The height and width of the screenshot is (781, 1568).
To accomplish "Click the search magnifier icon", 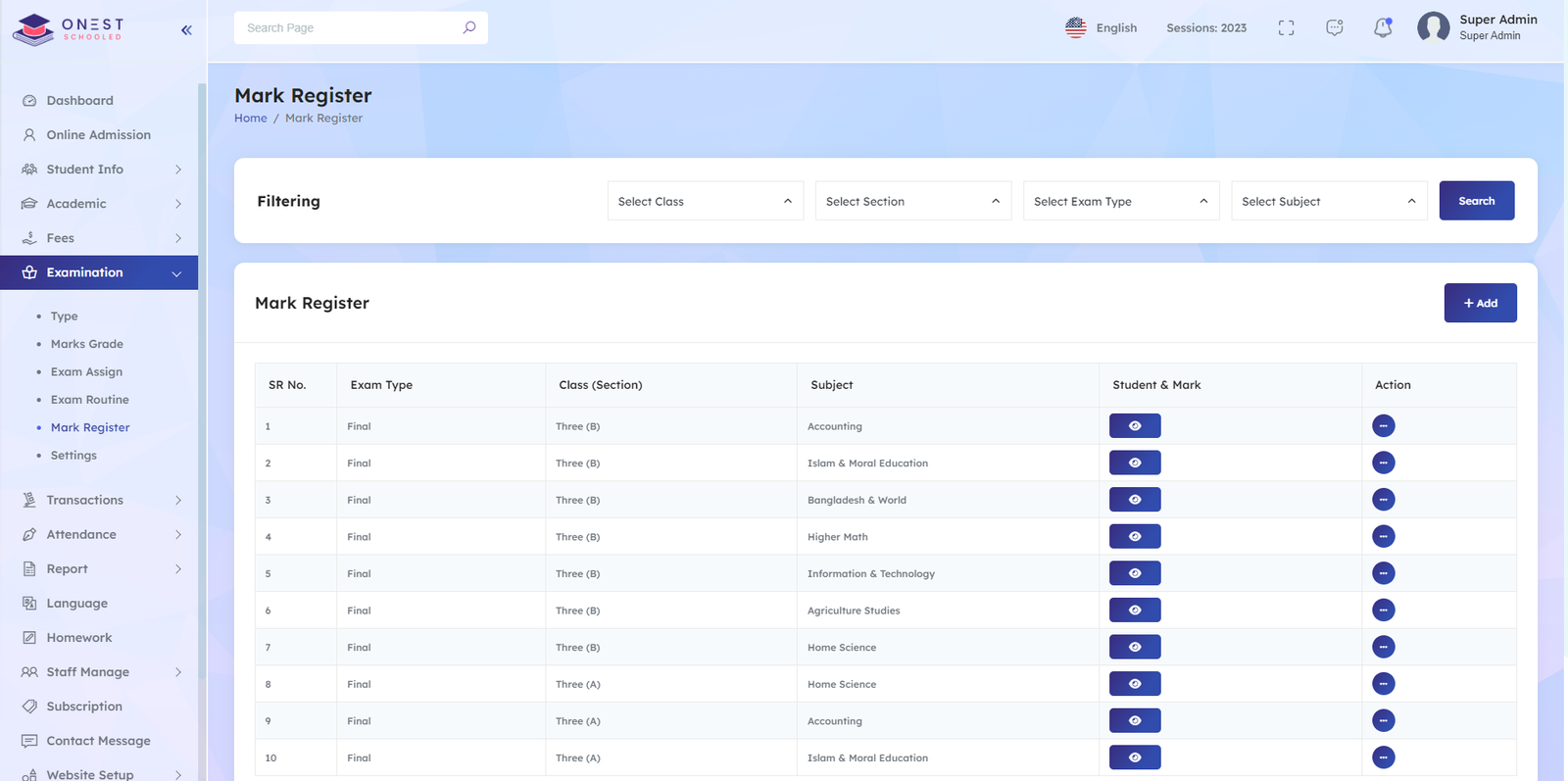I will point(469,27).
